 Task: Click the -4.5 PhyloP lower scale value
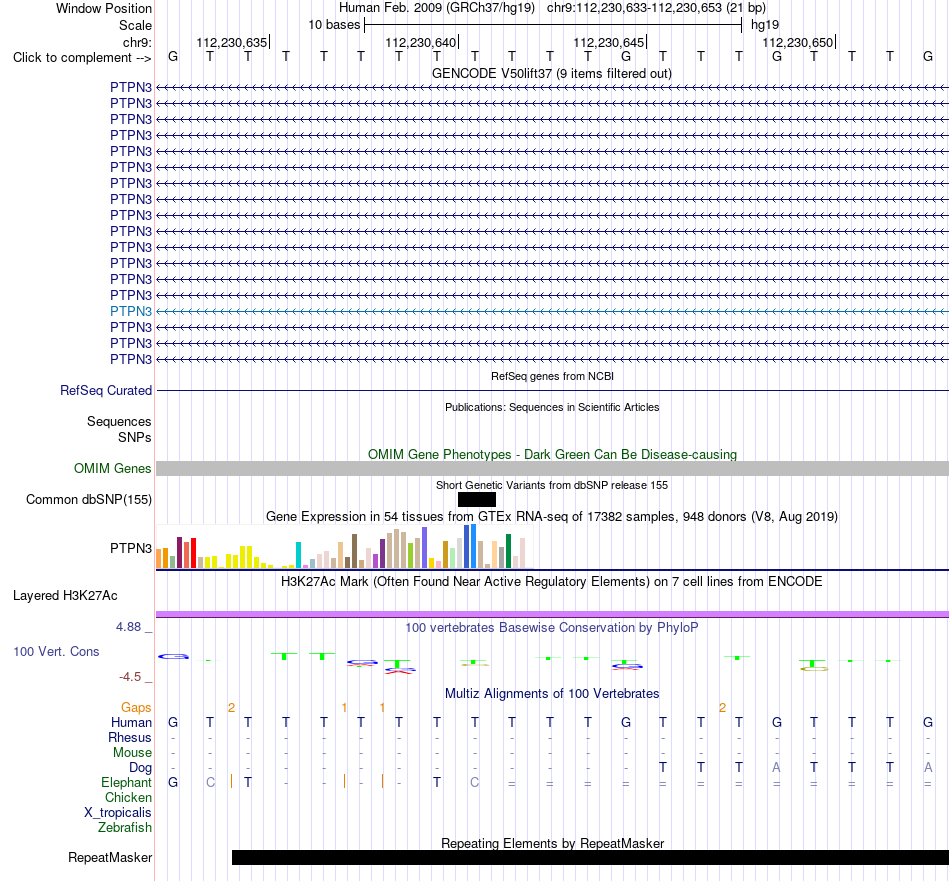tap(130, 677)
